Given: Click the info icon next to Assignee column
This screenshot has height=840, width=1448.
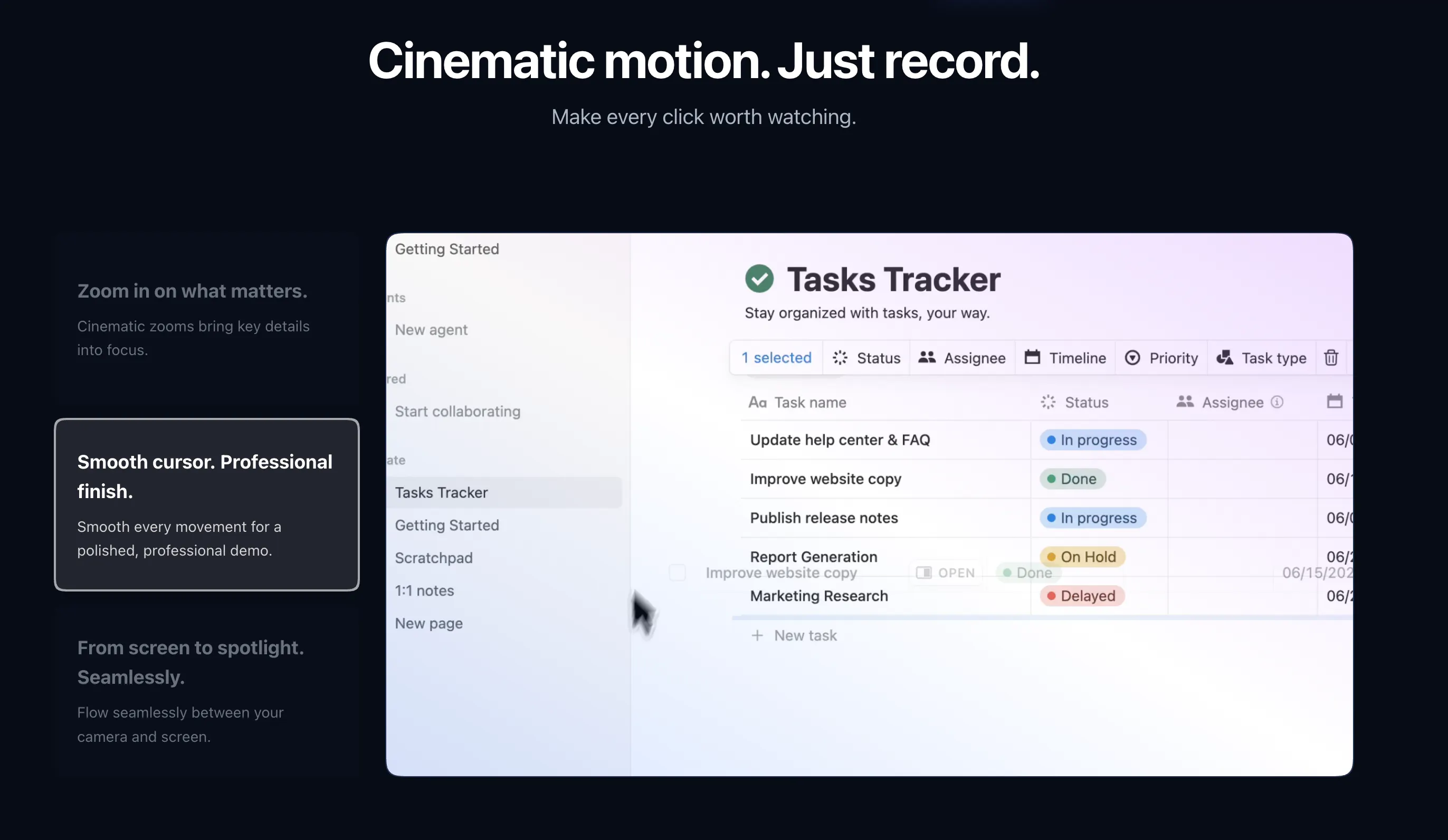Looking at the screenshot, I should pos(1277,402).
